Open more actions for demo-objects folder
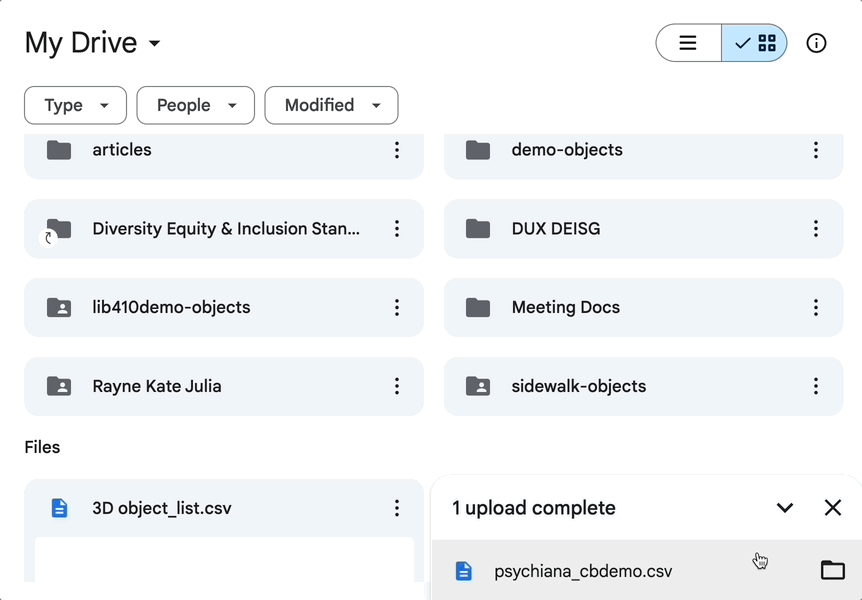 [x=815, y=150]
